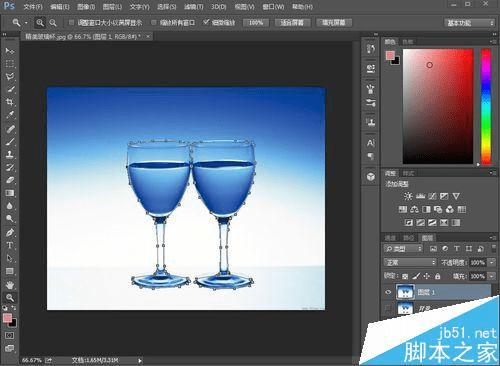Select the Gradient tool
The image size is (500, 366).
10,193
